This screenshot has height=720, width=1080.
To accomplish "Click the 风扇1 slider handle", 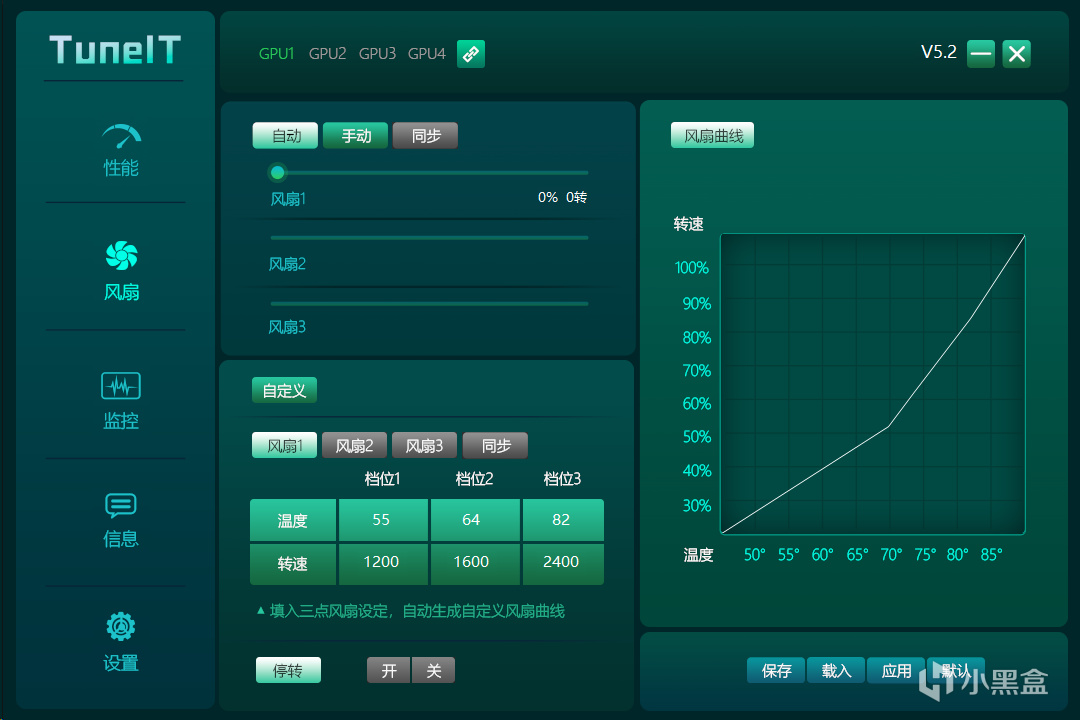I will click(278, 172).
